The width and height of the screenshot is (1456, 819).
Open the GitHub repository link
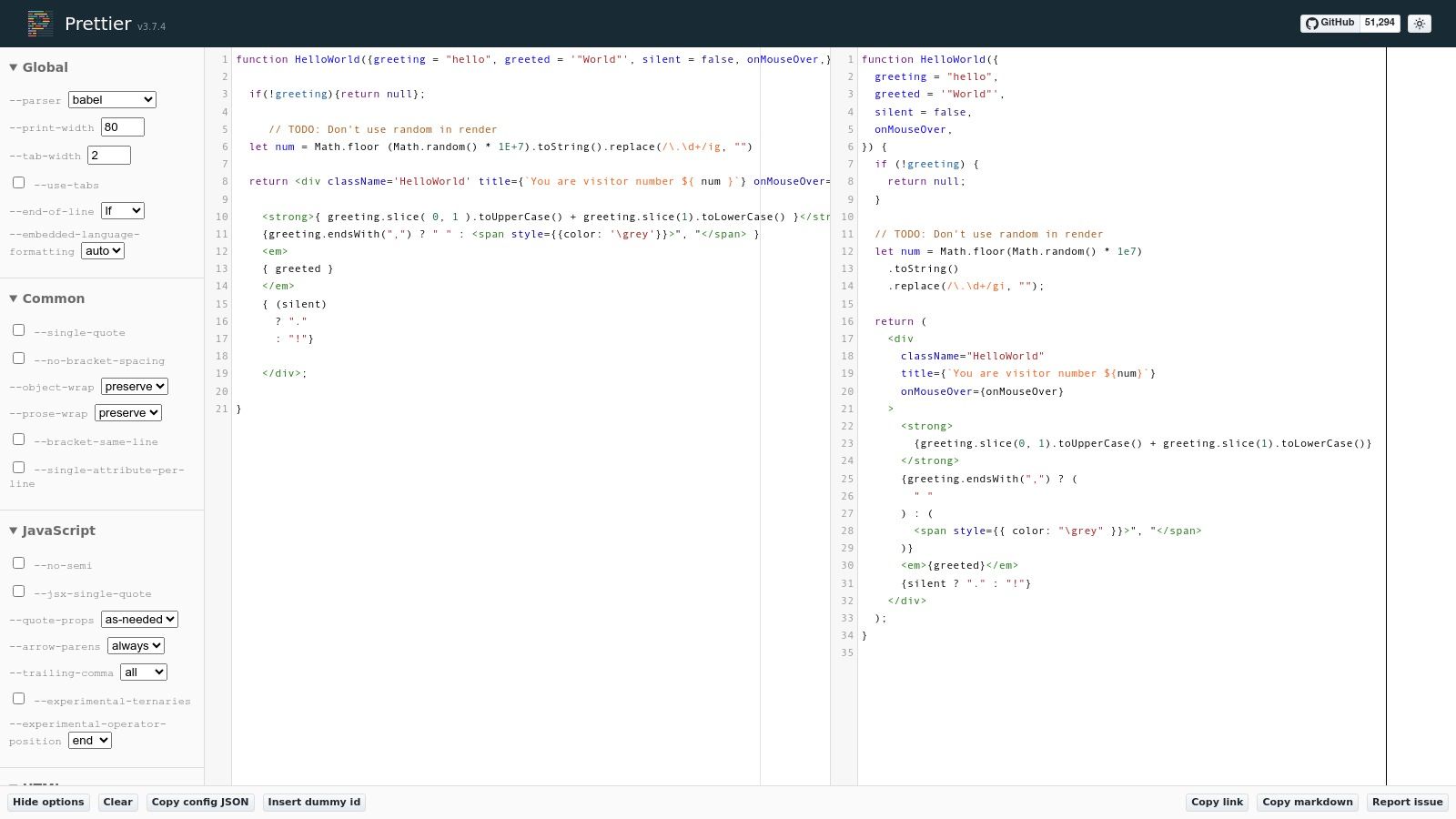tap(1330, 23)
